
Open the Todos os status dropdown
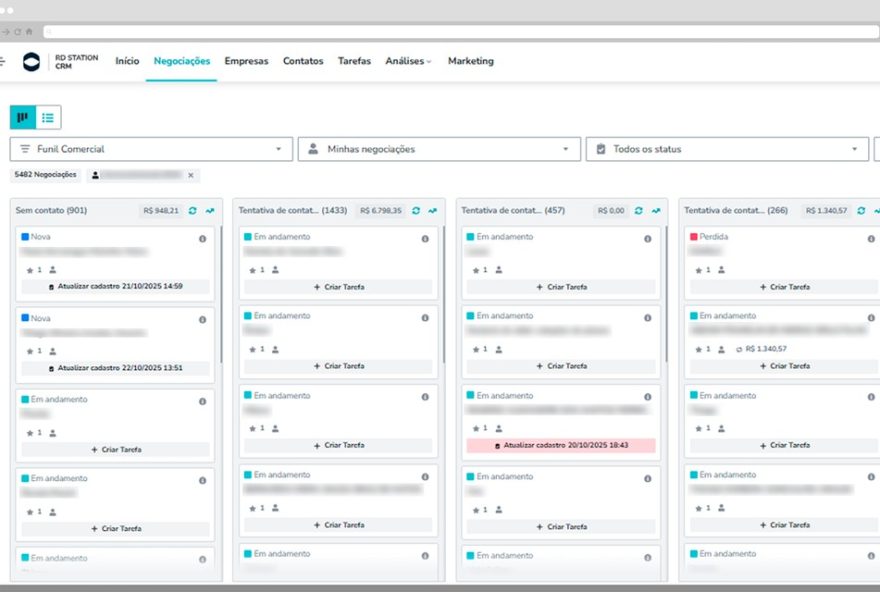point(727,149)
